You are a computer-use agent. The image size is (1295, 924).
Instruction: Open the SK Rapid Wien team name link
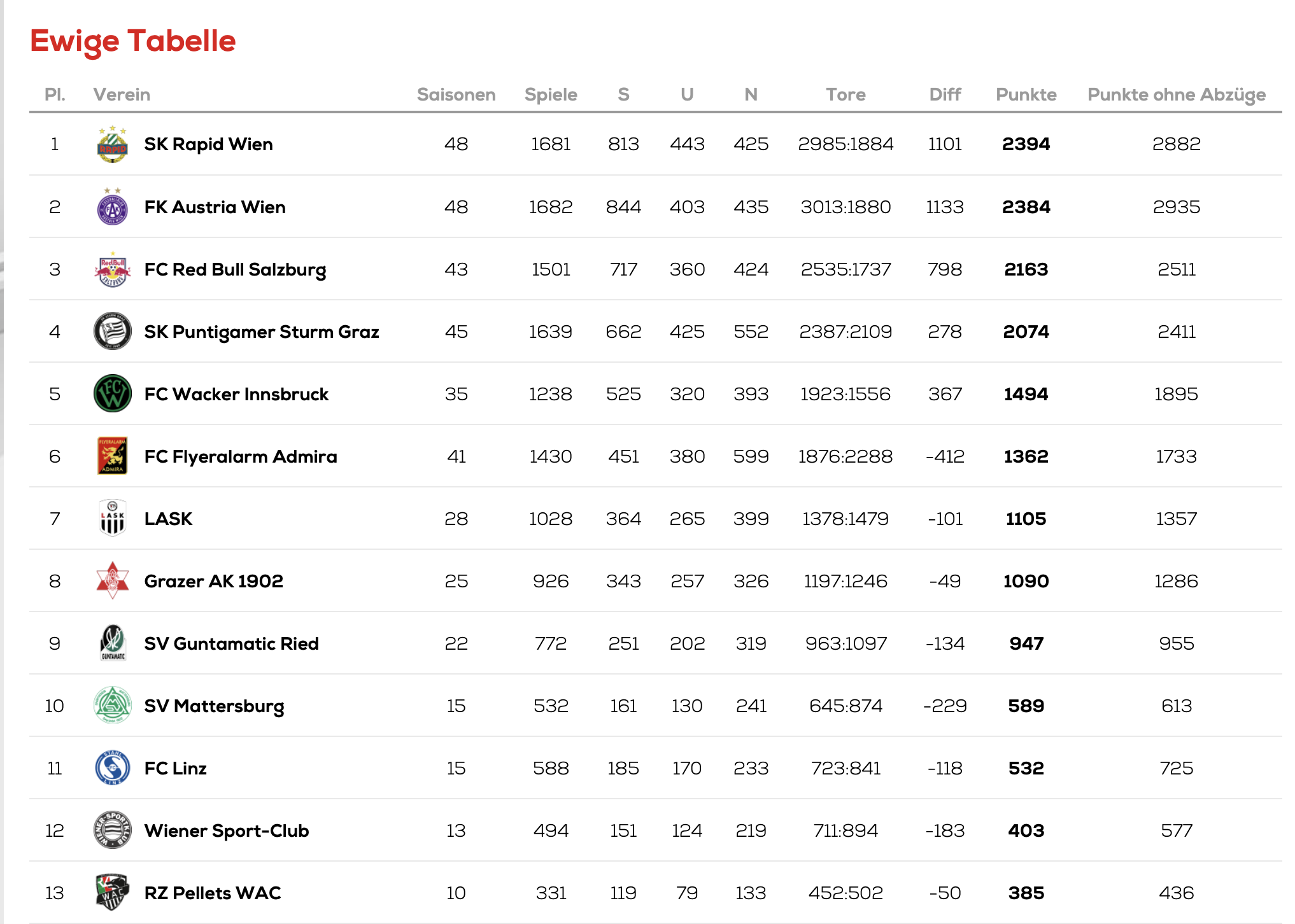[x=209, y=144]
